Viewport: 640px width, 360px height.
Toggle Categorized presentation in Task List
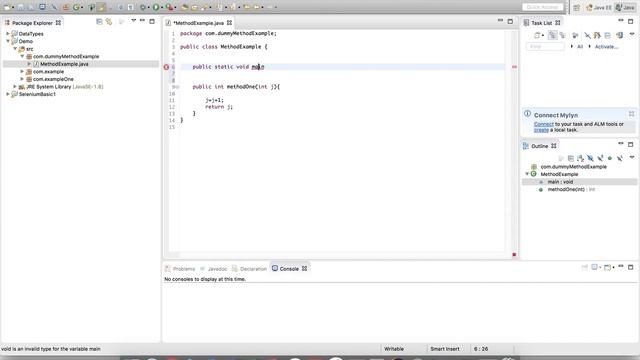click(x=553, y=36)
